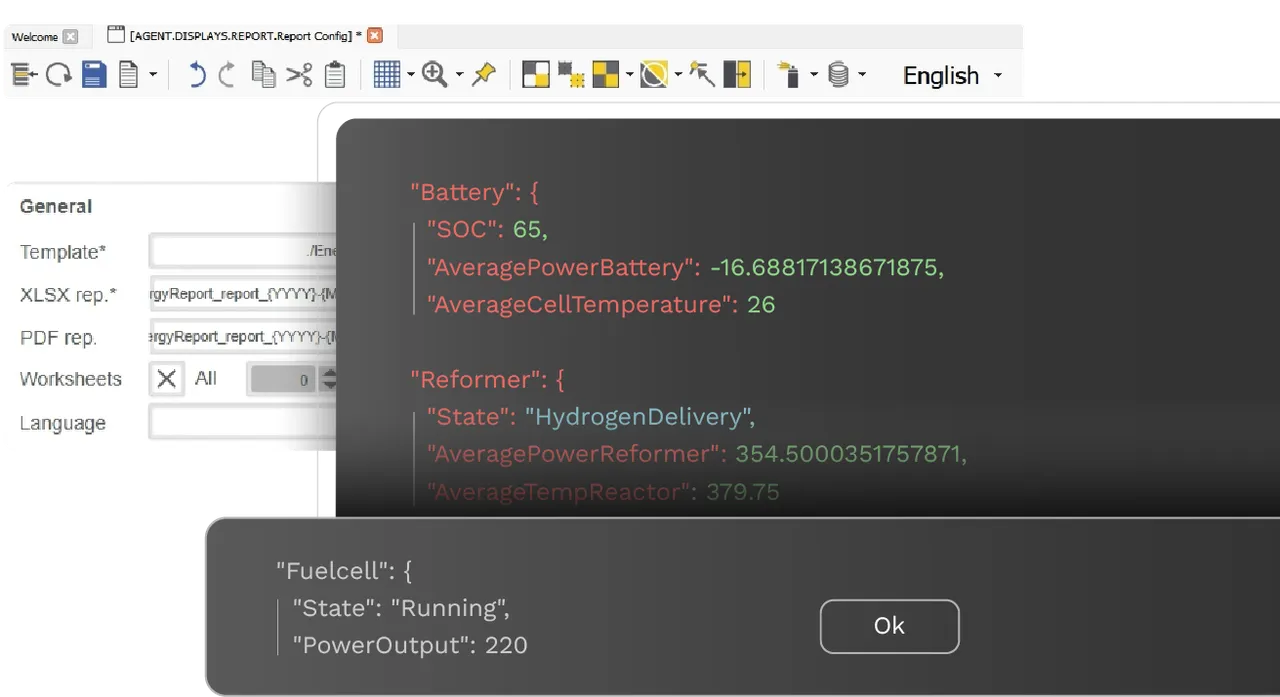Click the Refresh circular arrow icon
The image size is (1280, 697).
pos(59,75)
